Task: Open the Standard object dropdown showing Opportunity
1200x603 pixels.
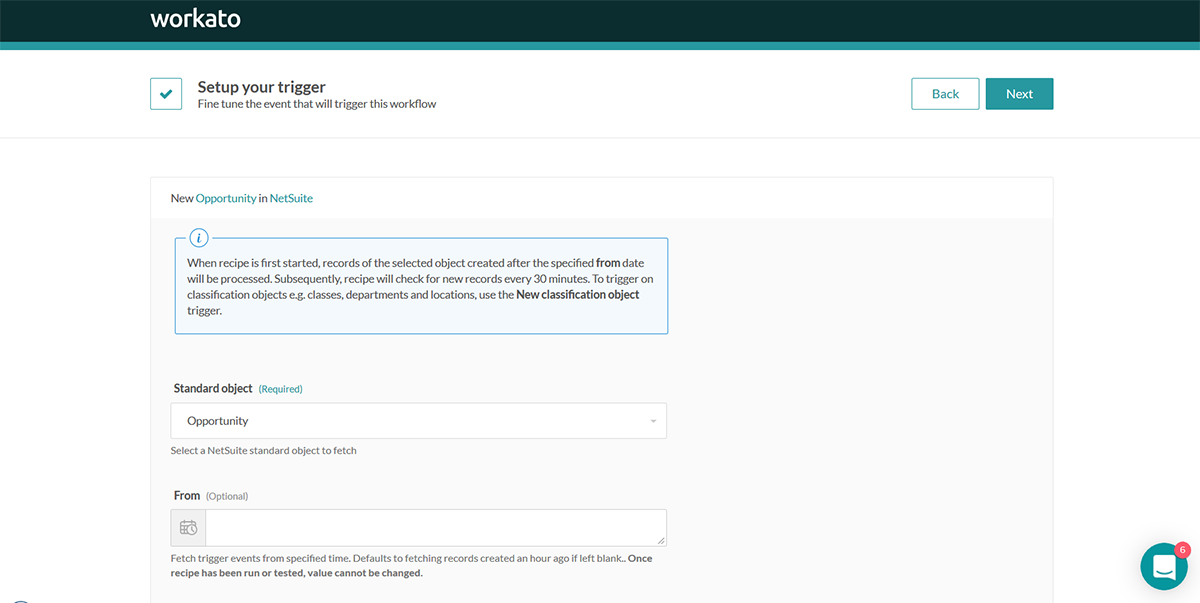Action: (418, 421)
